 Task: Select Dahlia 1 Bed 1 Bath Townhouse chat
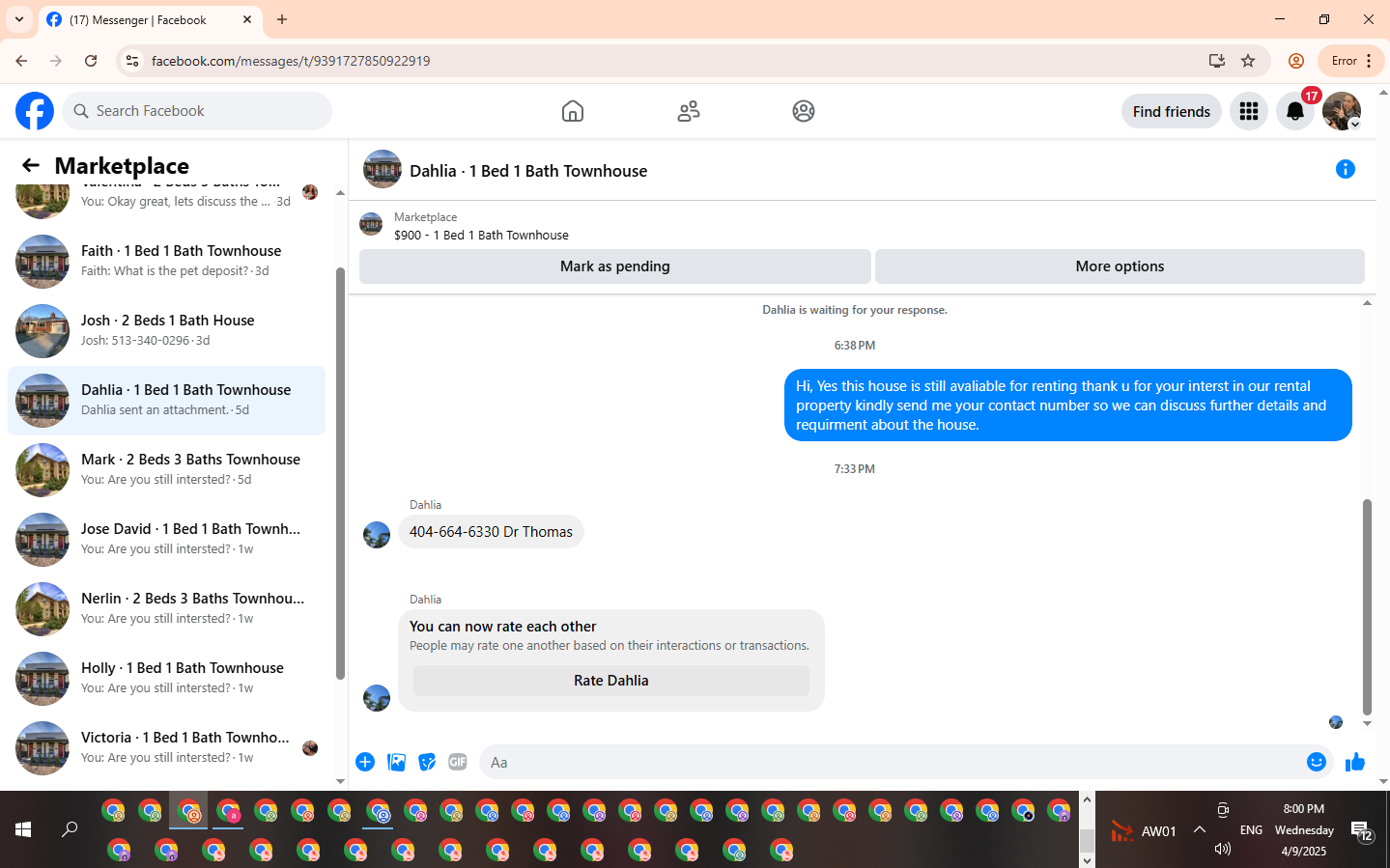point(166,401)
